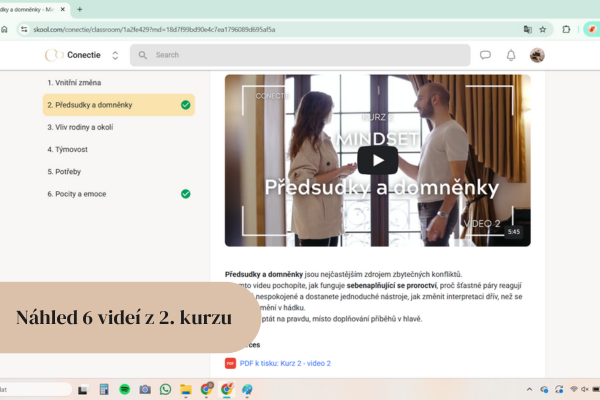The width and height of the screenshot is (600, 400).
Task: Click the Search input field
Action: 300,55
